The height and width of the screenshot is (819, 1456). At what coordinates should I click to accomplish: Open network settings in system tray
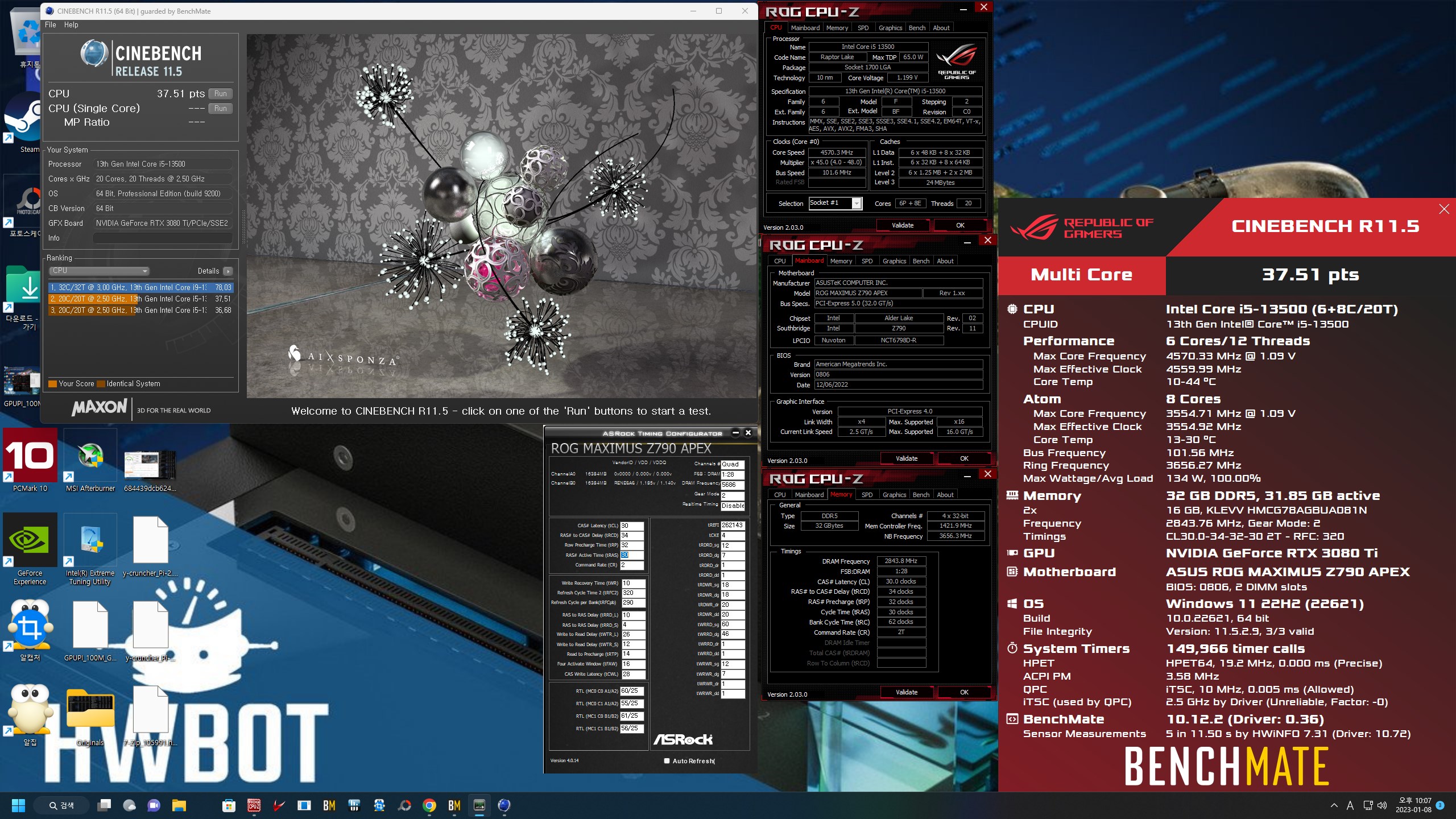(1368, 805)
